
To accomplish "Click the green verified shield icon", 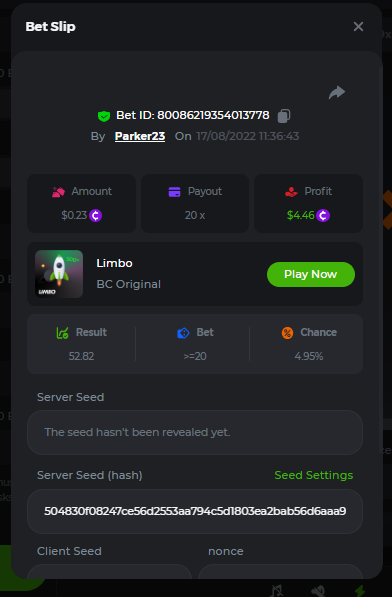I will 104,116.
